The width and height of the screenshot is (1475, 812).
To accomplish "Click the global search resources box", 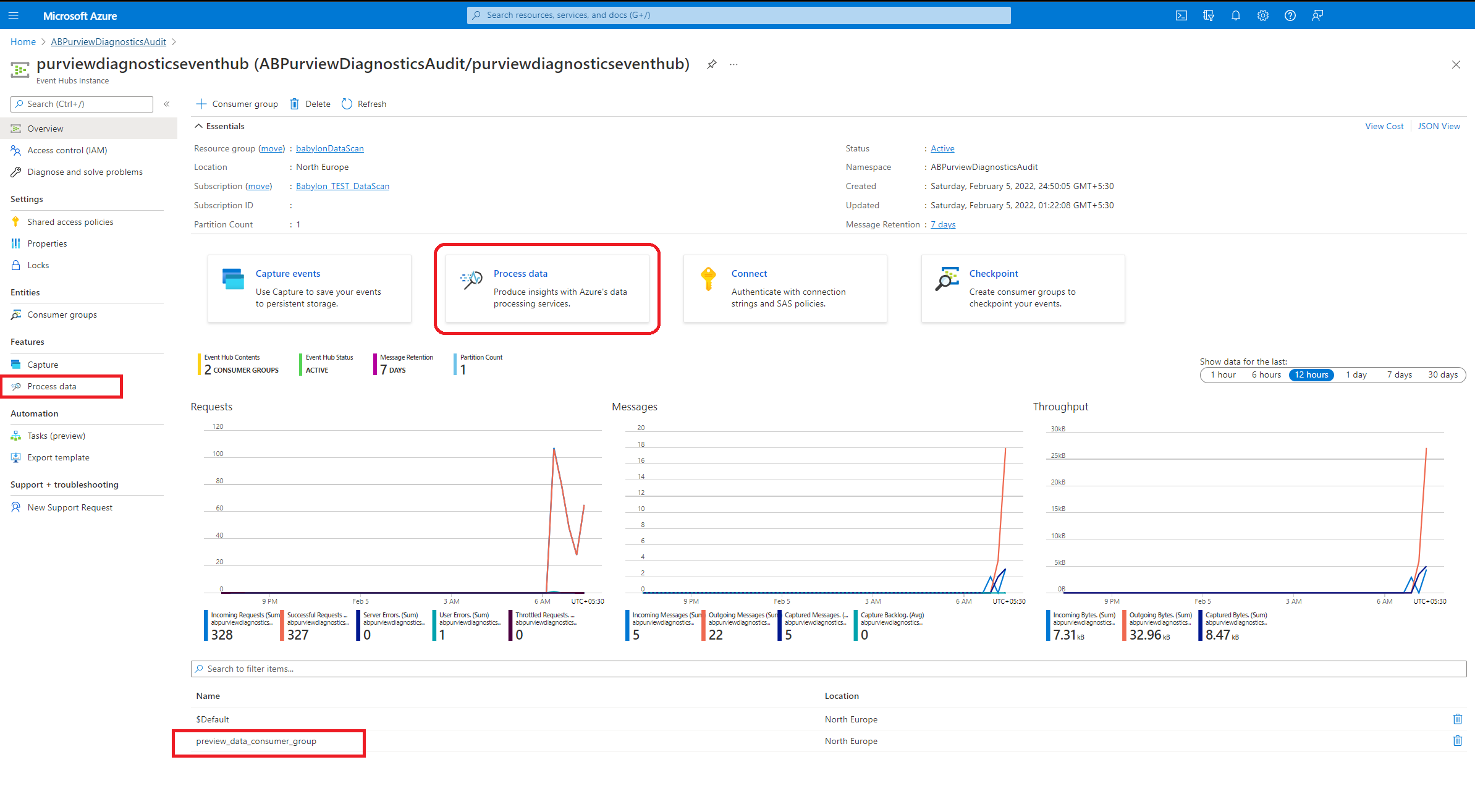I will point(738,15).
